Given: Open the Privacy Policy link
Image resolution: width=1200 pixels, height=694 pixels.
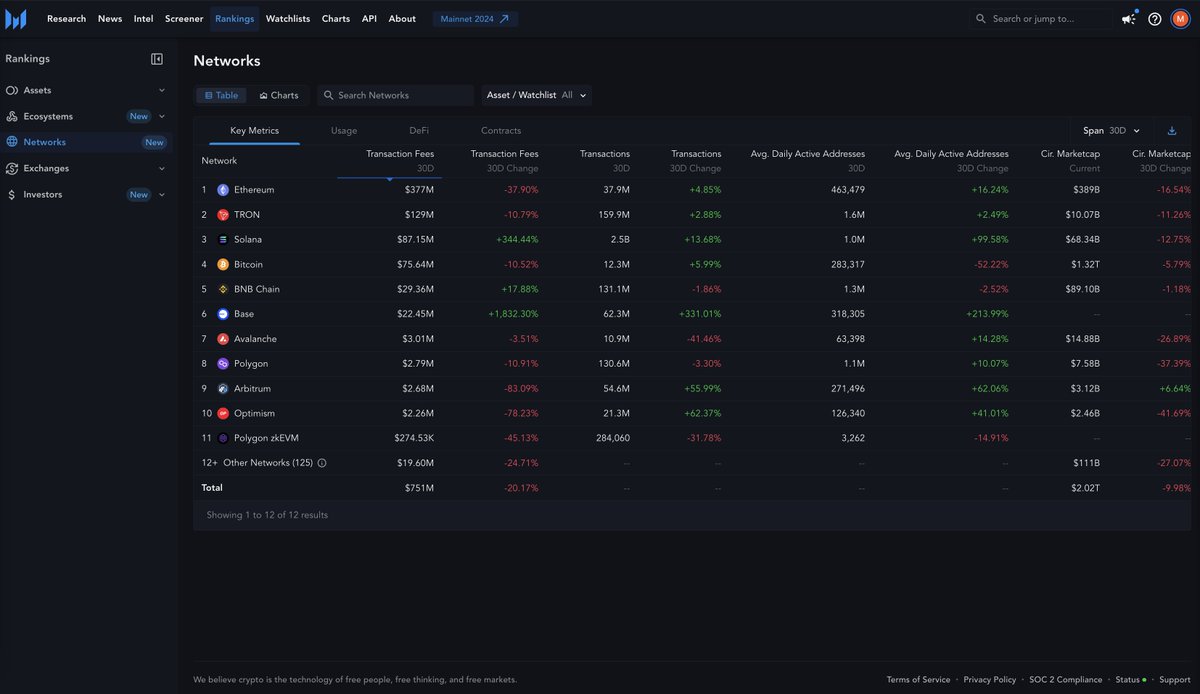Looking at the screenshot, I should coord(990,680).
